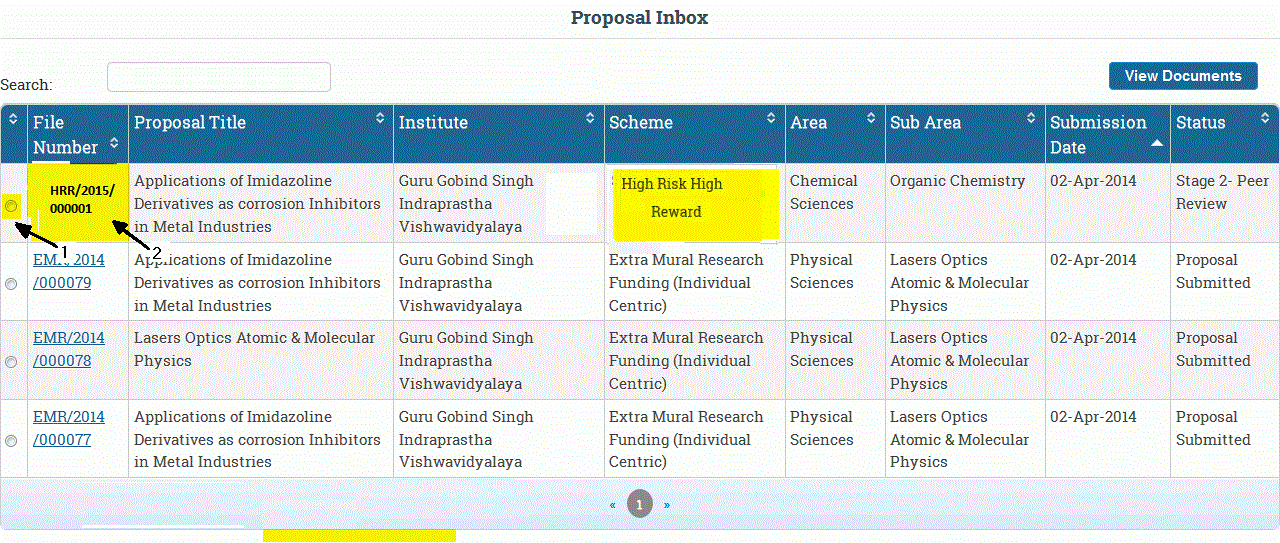1280x543 pixels.
Task: Focus the Search input field
Action: point(219,77)
